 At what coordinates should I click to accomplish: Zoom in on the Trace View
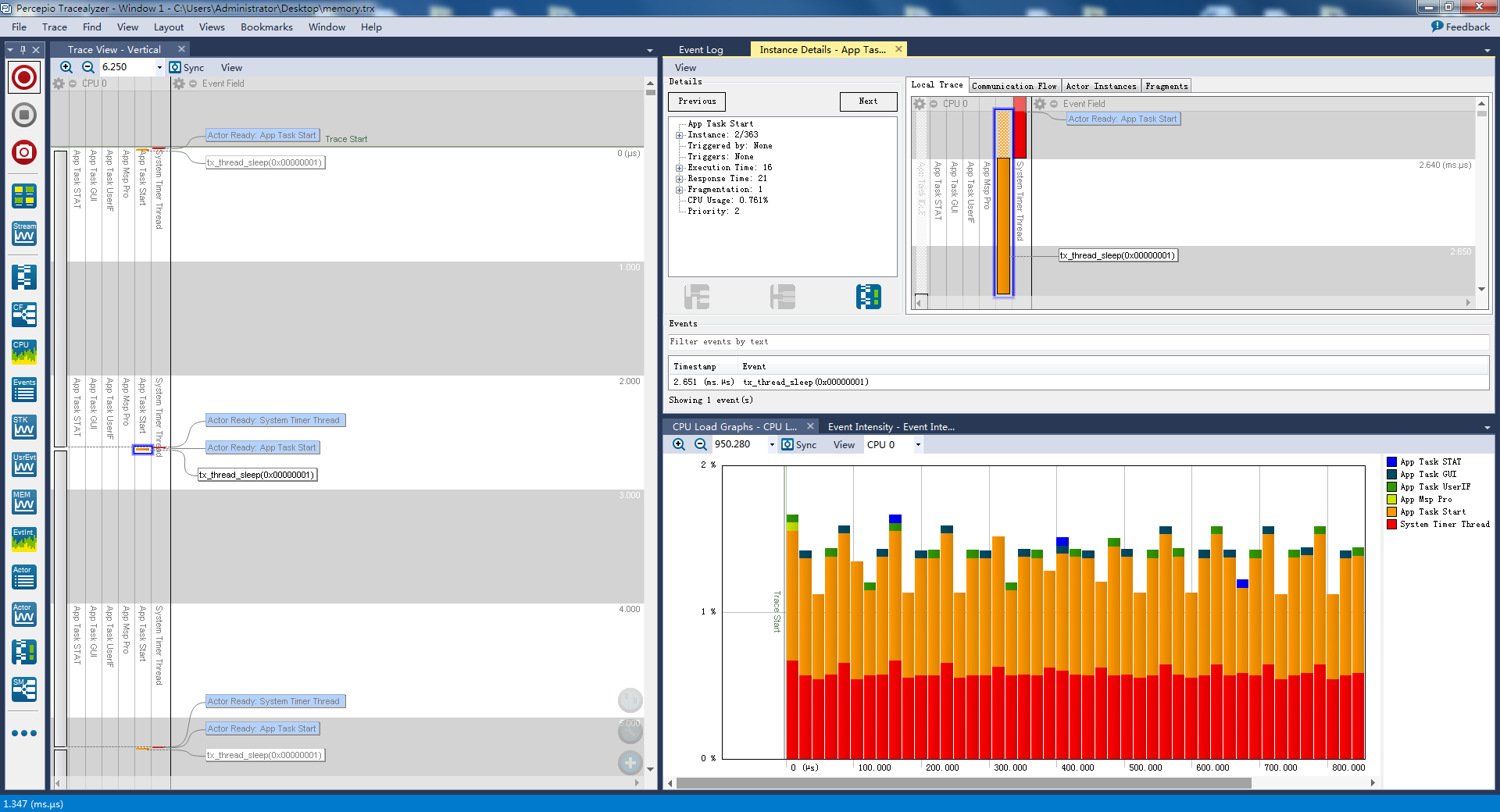click(x=66, y=68)
